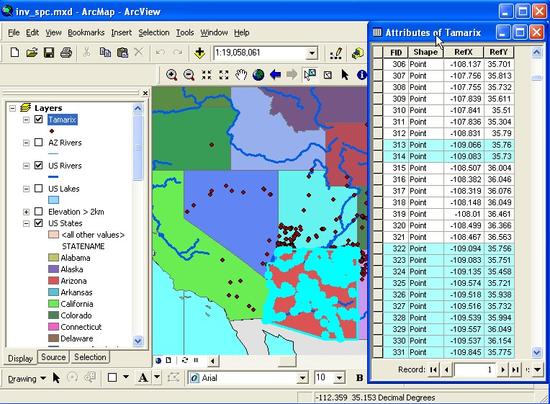
Task: Enable the AZ Rivers layer checkbox
Action: (39, 142)
